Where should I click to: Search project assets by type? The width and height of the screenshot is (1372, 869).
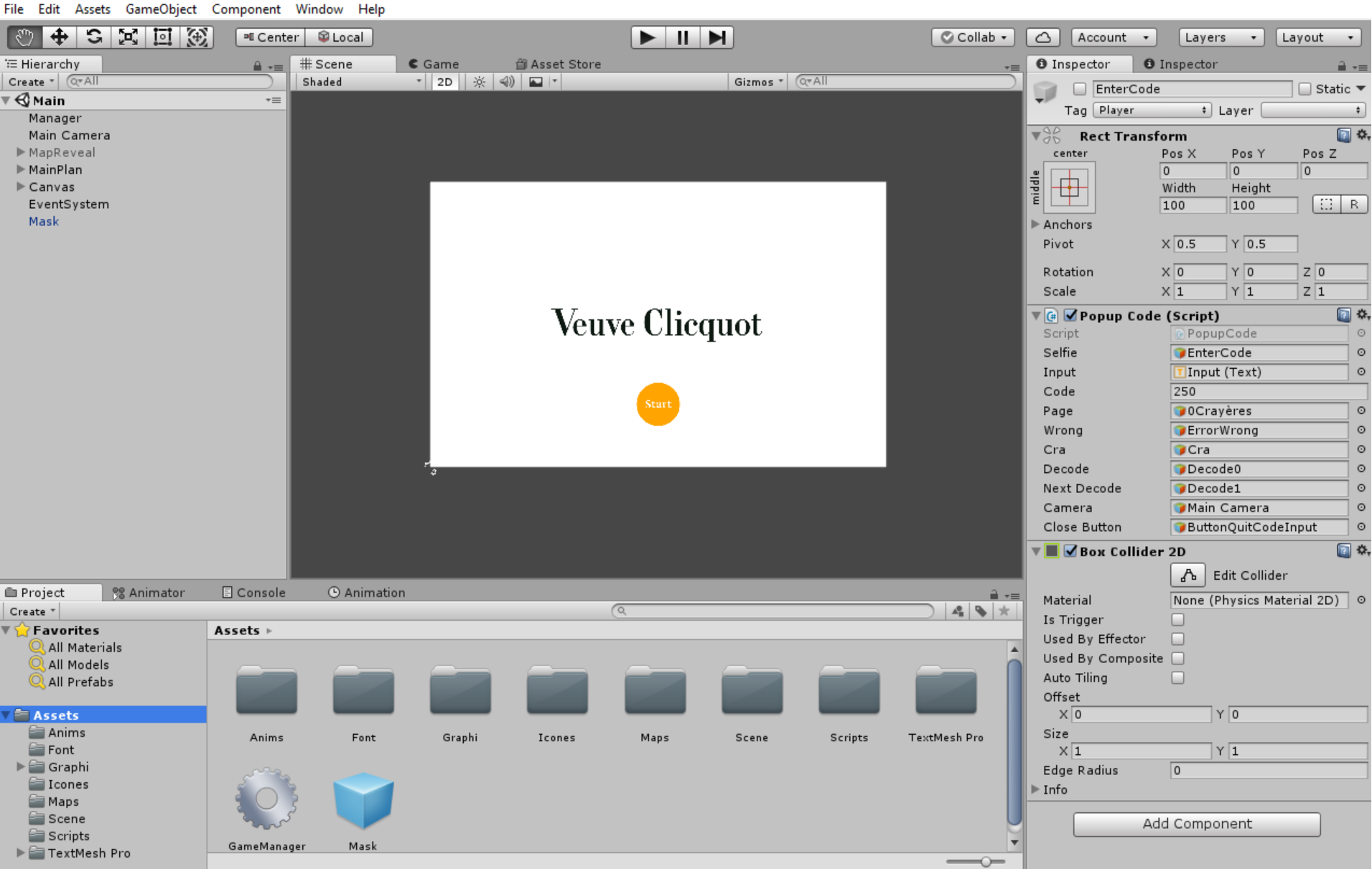point(958,611)
